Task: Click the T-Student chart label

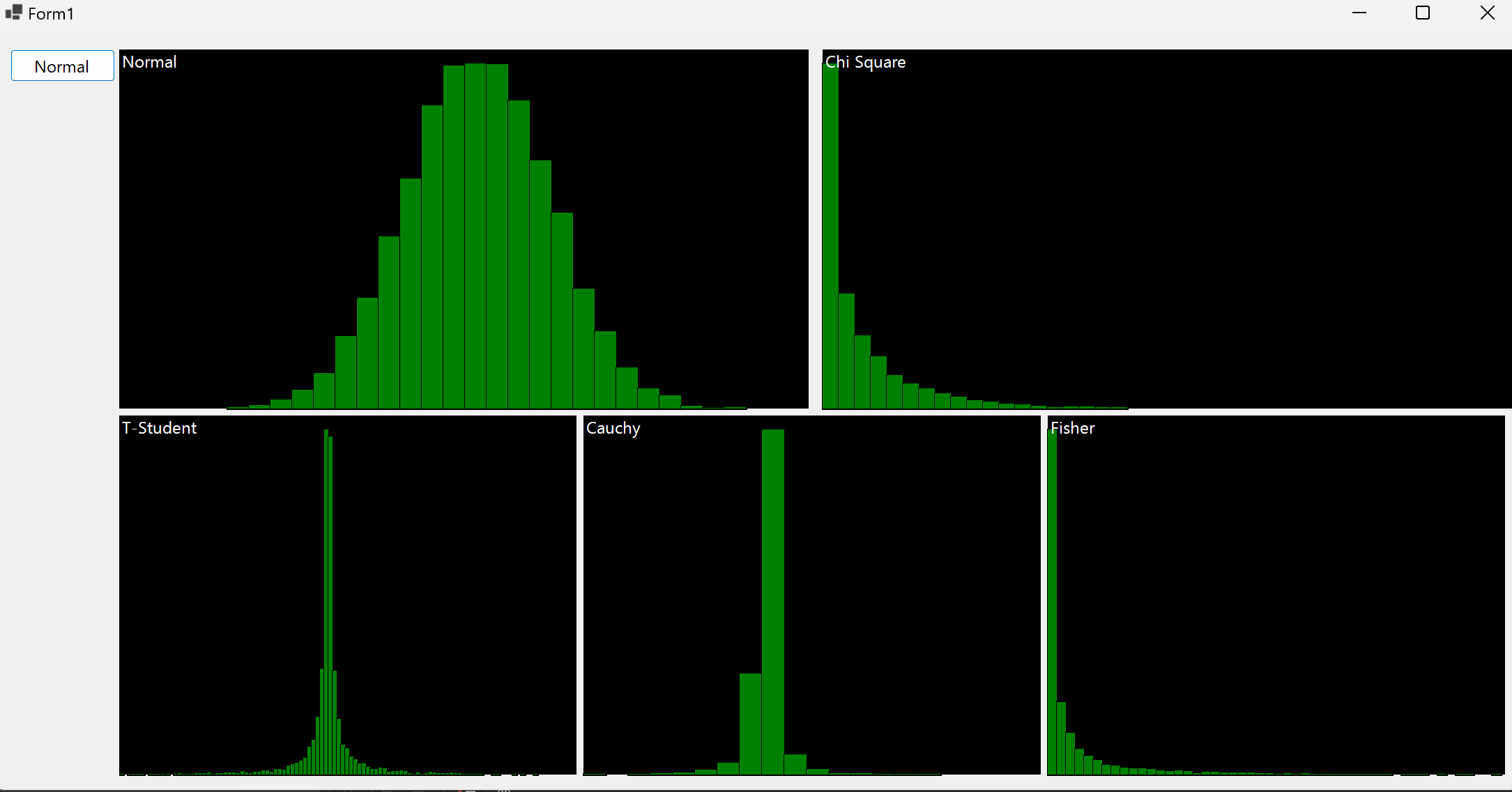Action: click(x=160, y=428)
